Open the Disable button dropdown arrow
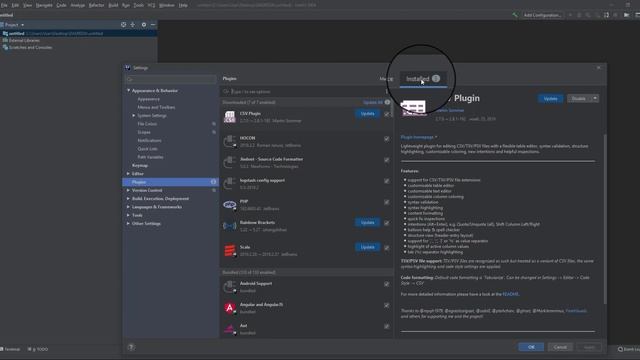The width and height of the screenshot is (640, 360). pos(595,98)
